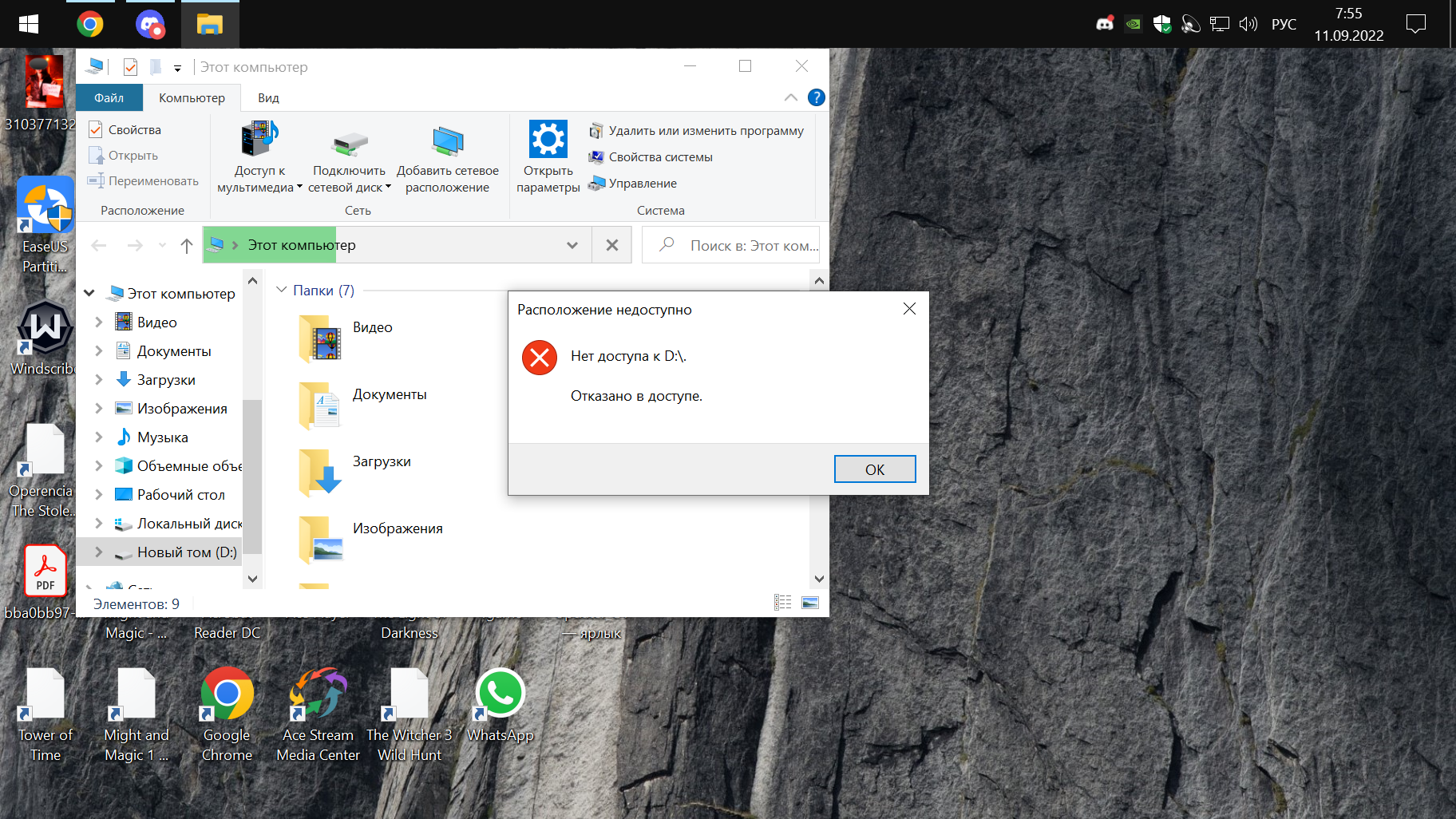This screenshot has width=1456, height=819.
Task: Click the search box for This PC
Action: tap(742, 246)
